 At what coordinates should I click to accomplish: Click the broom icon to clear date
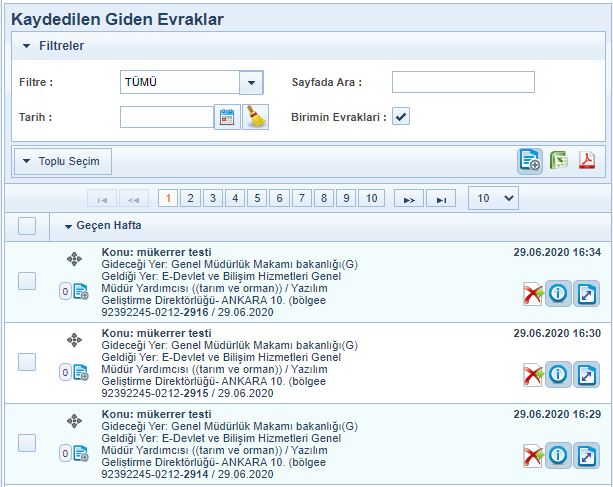pos(256,117)
